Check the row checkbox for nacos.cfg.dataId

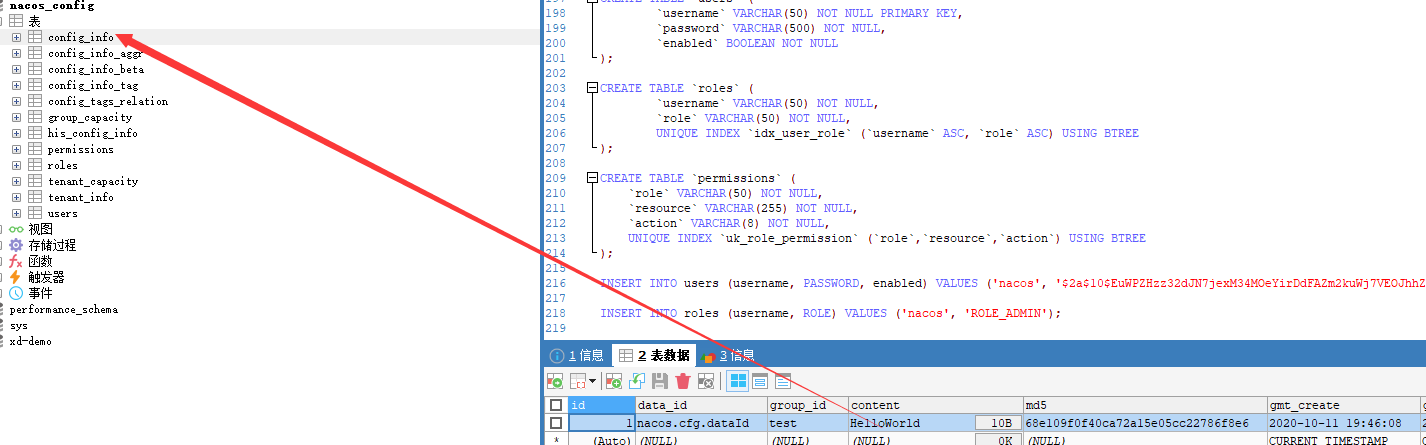[x=556, y=423]
